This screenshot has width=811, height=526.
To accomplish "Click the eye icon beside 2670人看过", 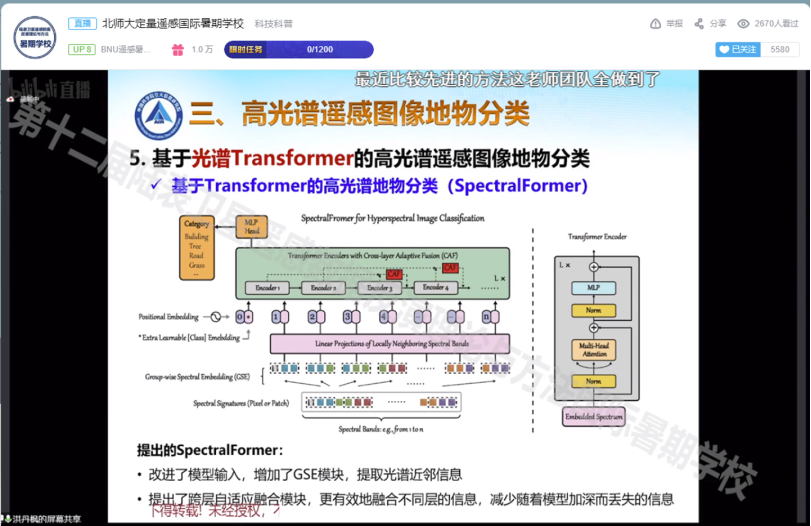I will tap(743, 23).
